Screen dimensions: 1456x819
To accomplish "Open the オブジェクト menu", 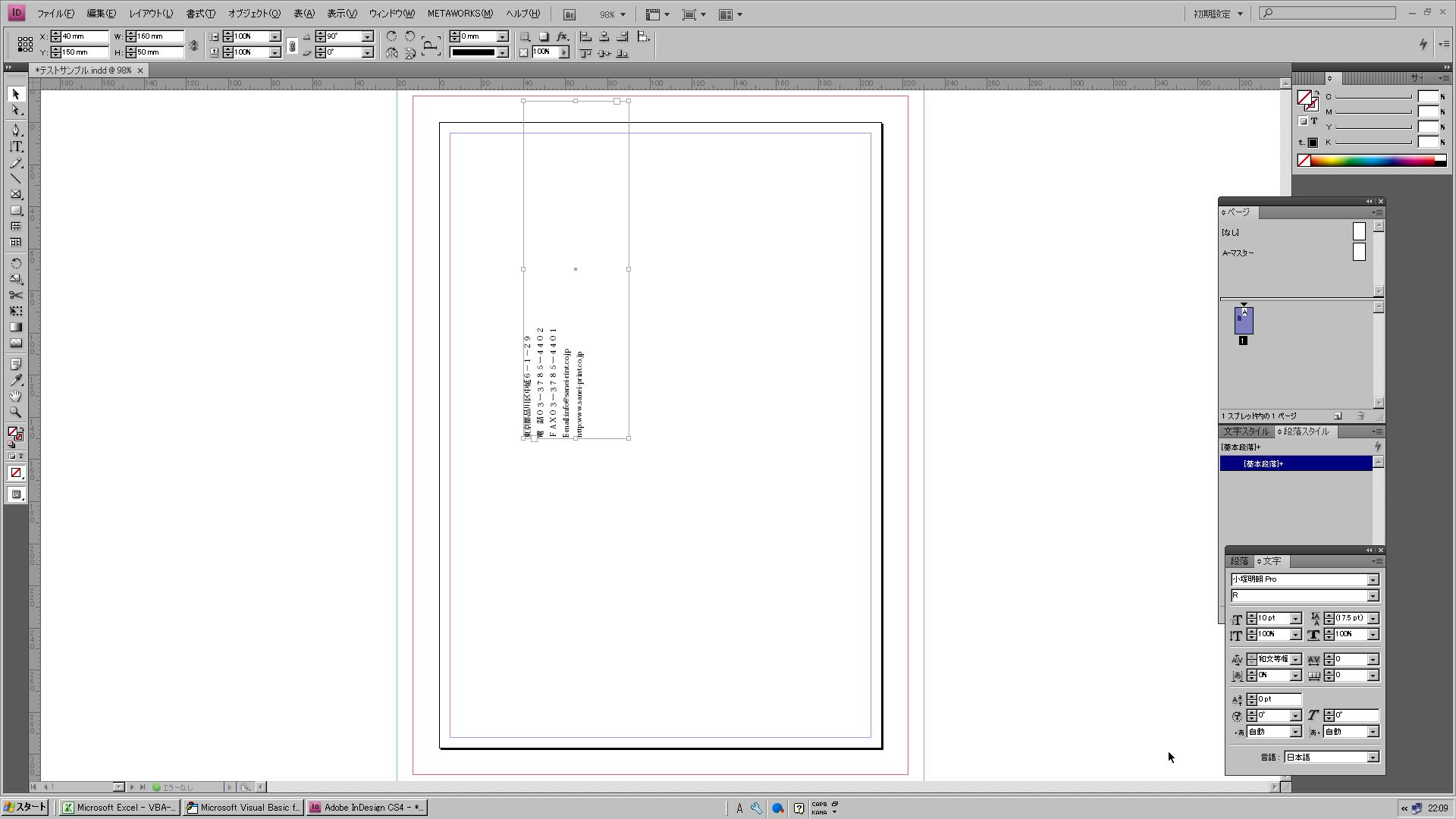I will pos(254,14).
